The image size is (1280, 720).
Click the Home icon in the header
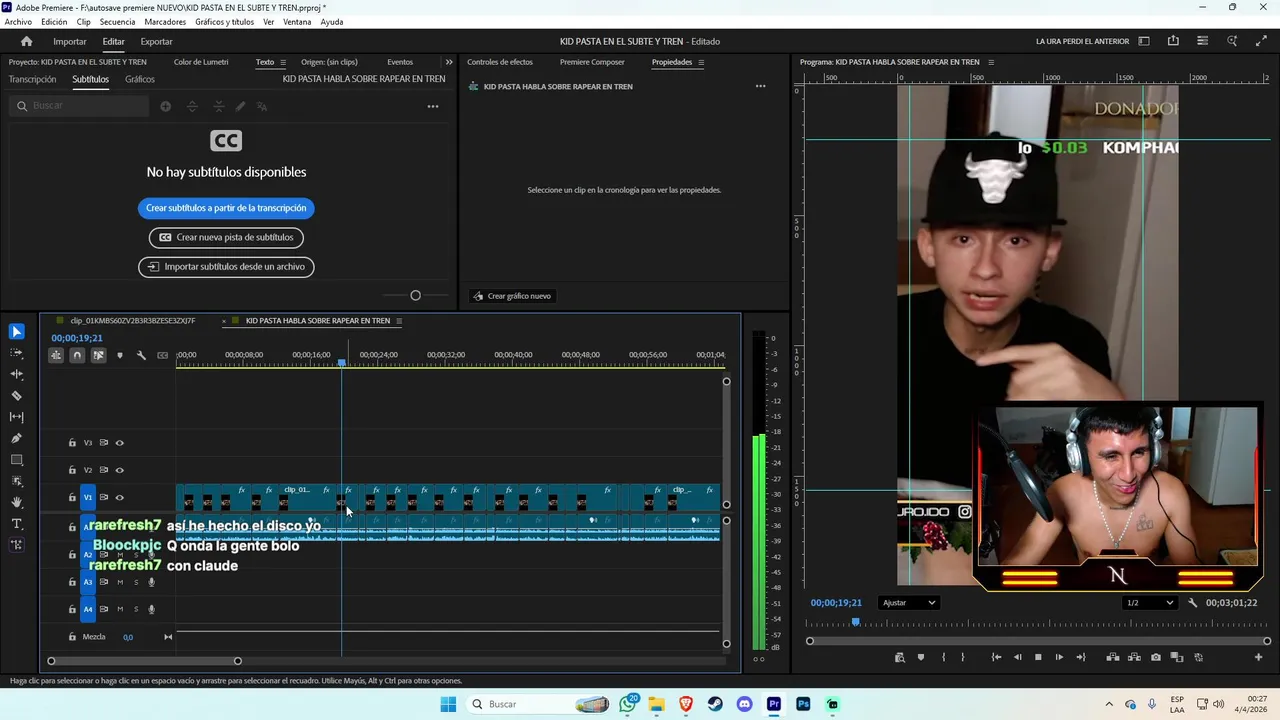(27, 41)
